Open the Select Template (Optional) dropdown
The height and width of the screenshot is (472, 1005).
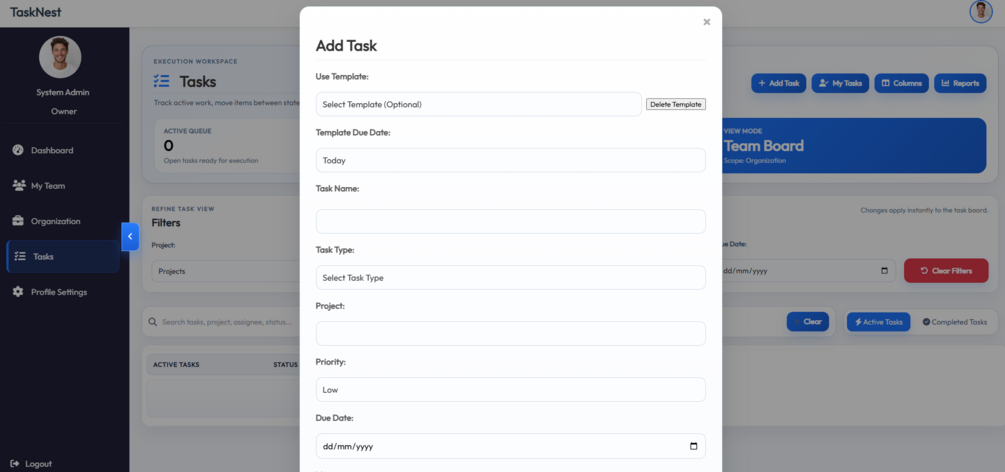pos(479,104)
